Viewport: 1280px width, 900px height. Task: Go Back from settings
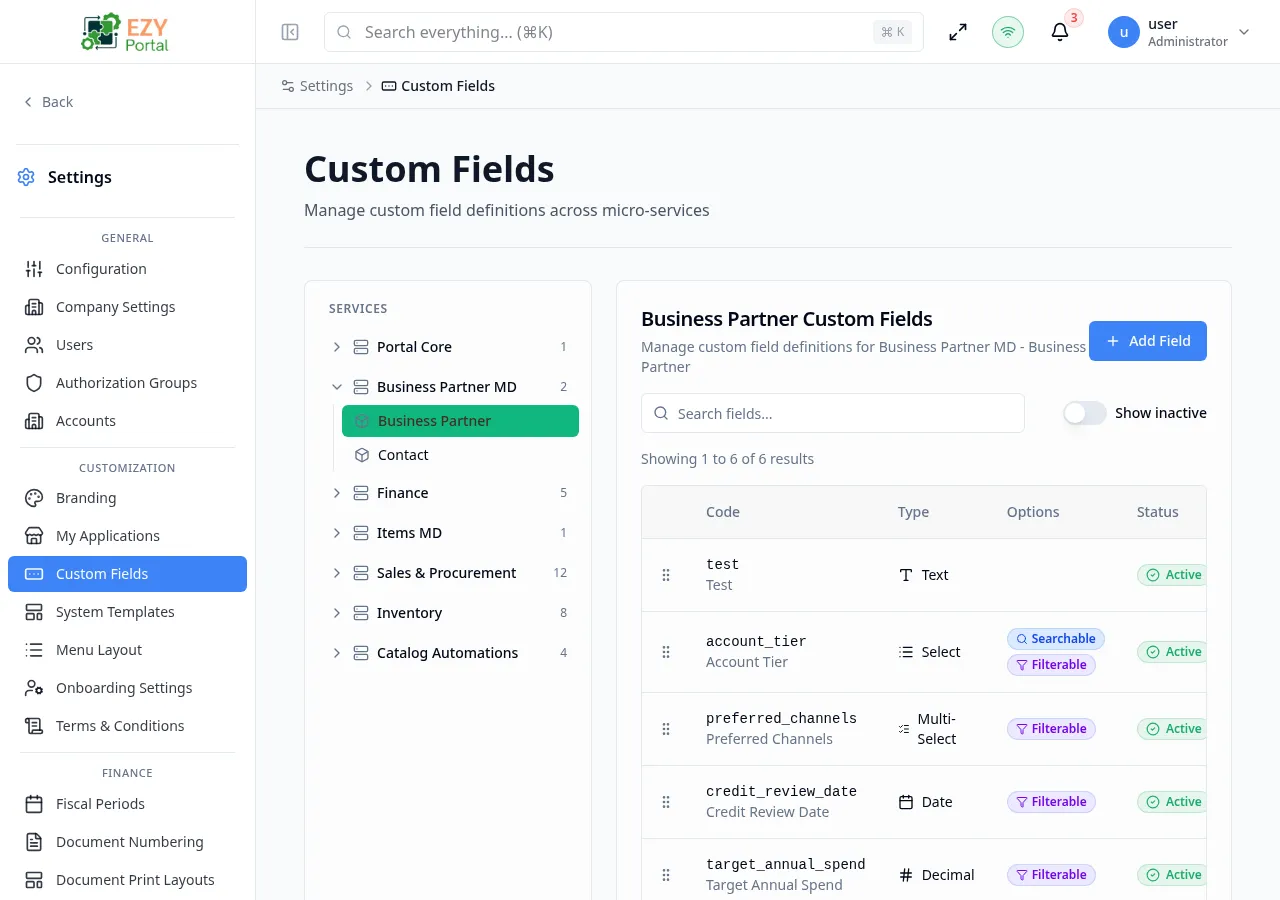pyautogui.click(x=48, y=102)
